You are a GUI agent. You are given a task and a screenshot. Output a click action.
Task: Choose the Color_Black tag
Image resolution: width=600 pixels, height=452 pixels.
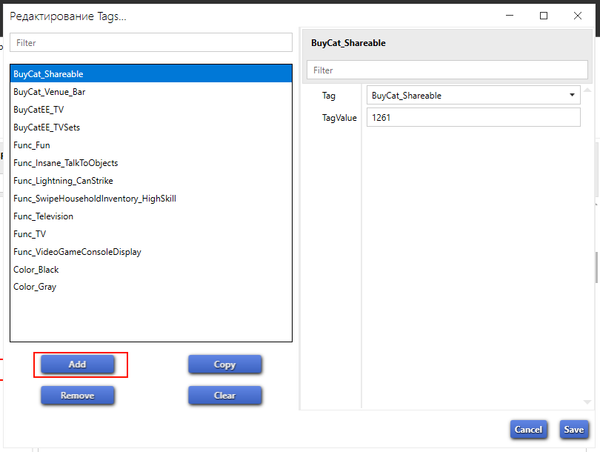click(36, 270)
